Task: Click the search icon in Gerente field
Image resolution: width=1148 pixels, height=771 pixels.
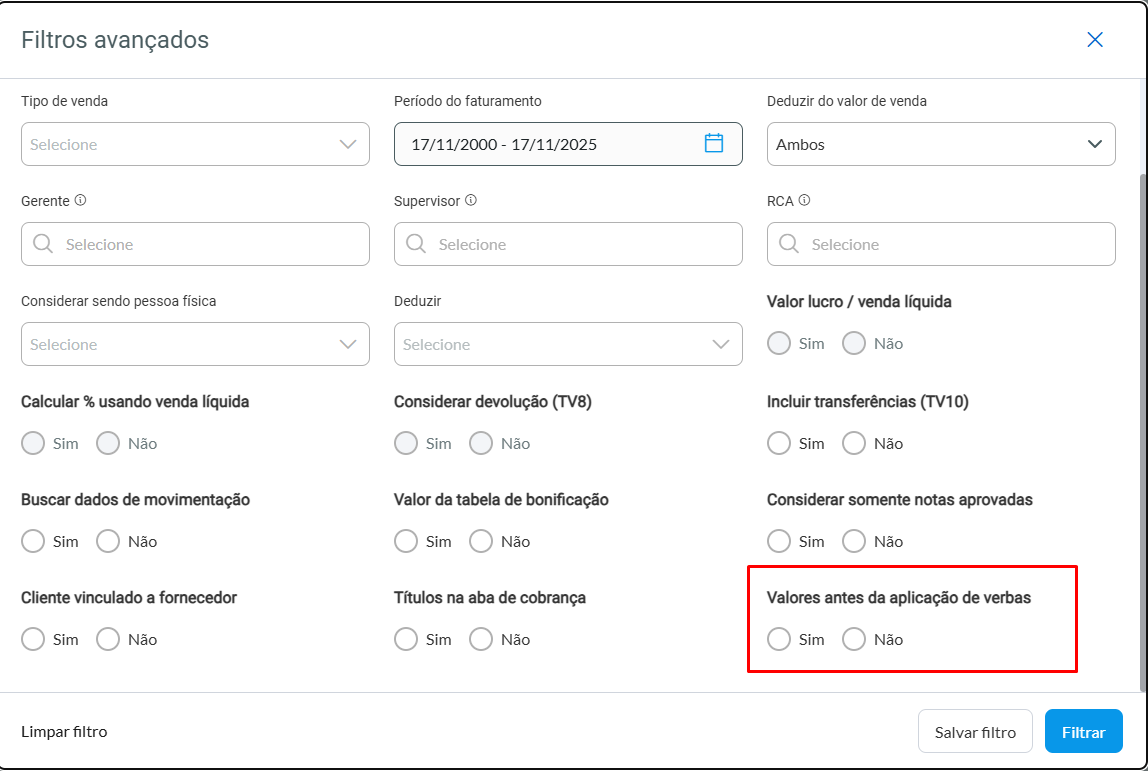Action: tap(43, 244)
